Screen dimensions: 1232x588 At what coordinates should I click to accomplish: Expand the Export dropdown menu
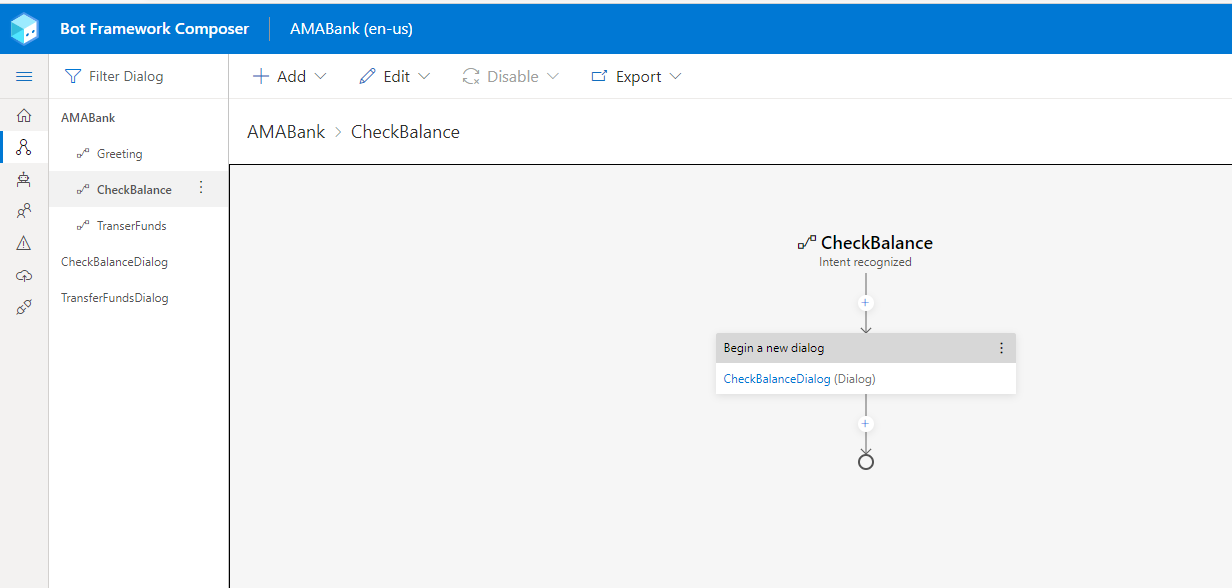636,76
